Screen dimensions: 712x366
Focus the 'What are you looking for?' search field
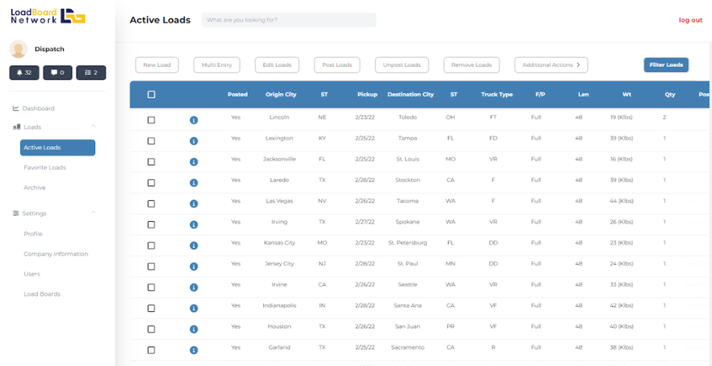pyautogui.click(x=289, y=20)
